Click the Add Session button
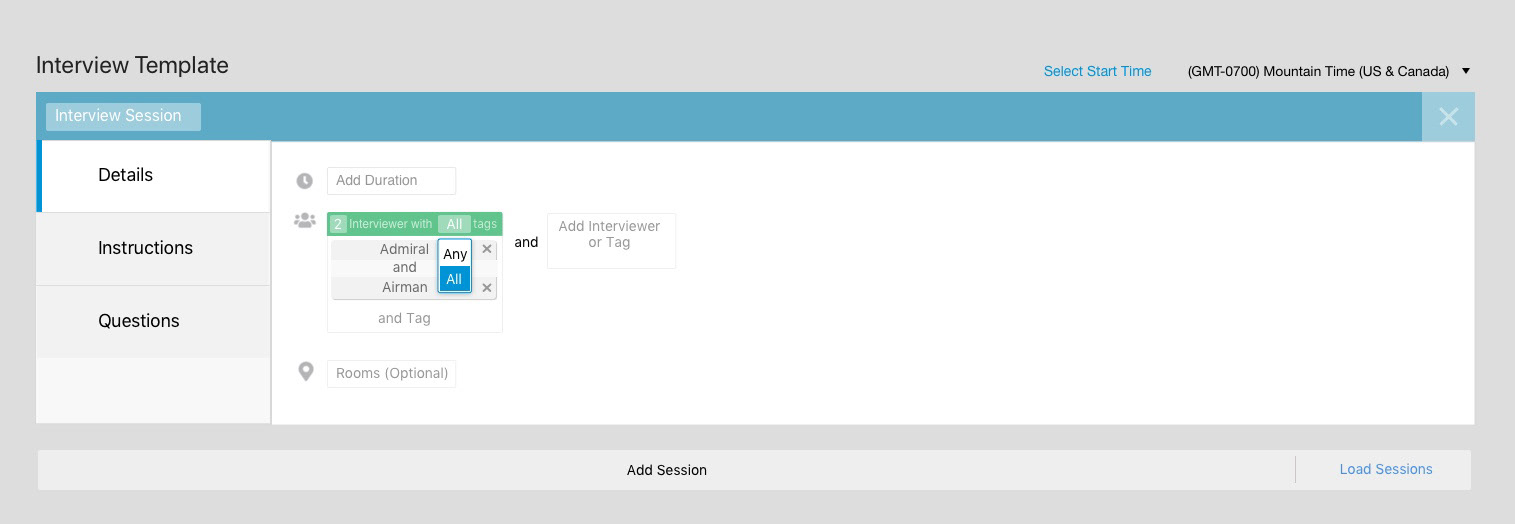Screen dimensions: 1515x524 [666, 470]
